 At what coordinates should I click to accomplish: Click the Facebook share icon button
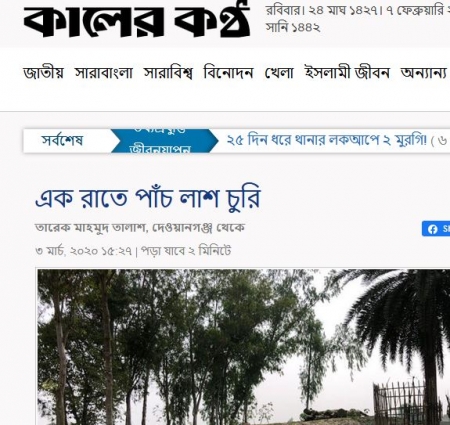436,229
